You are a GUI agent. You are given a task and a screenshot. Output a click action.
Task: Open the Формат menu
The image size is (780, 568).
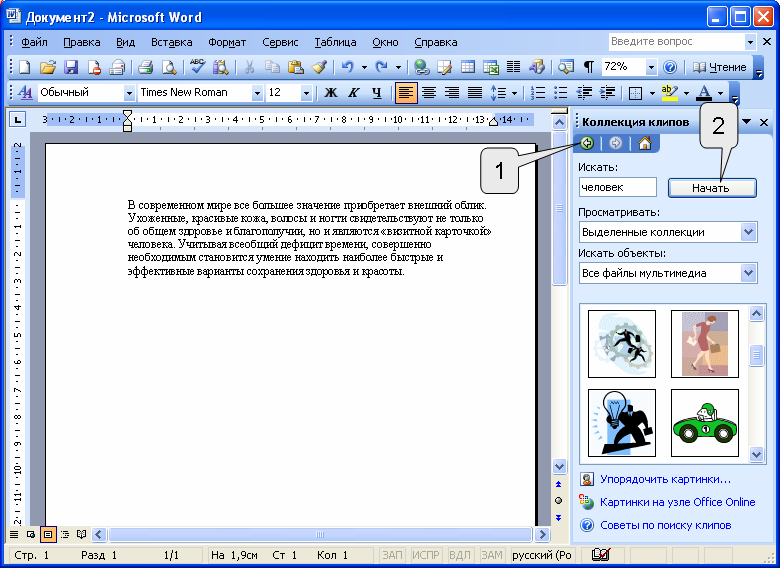(x=227, y=43)
